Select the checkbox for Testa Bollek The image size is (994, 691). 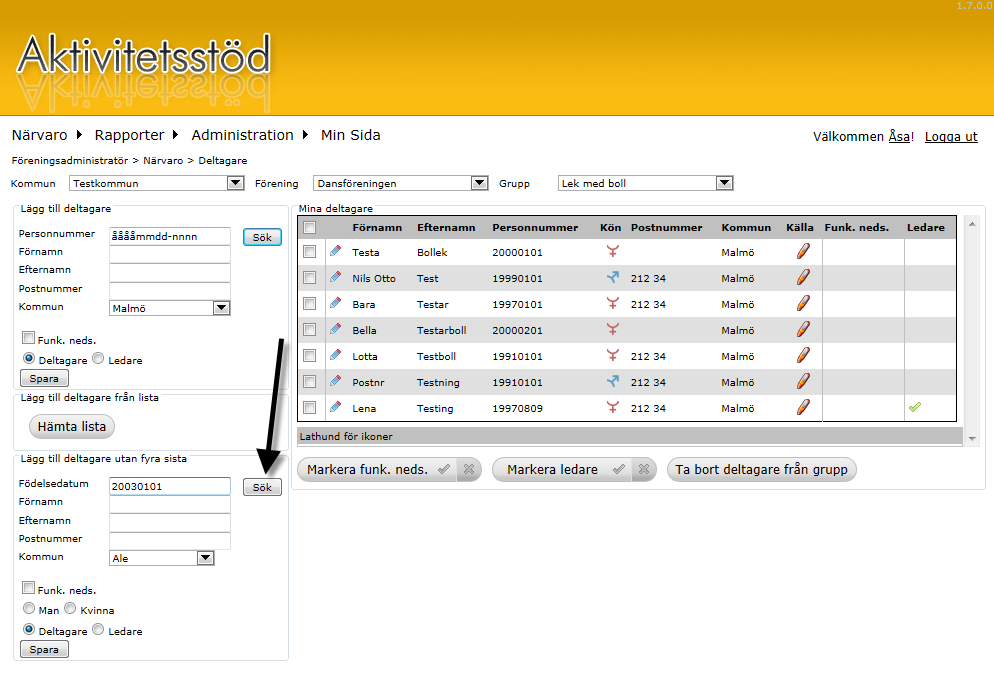click(x=309, y=252)
